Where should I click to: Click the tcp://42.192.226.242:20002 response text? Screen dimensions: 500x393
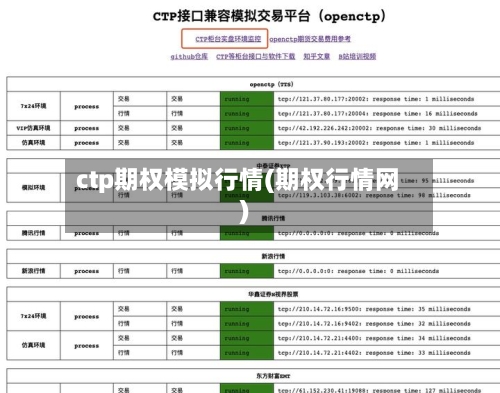[379, 128]
